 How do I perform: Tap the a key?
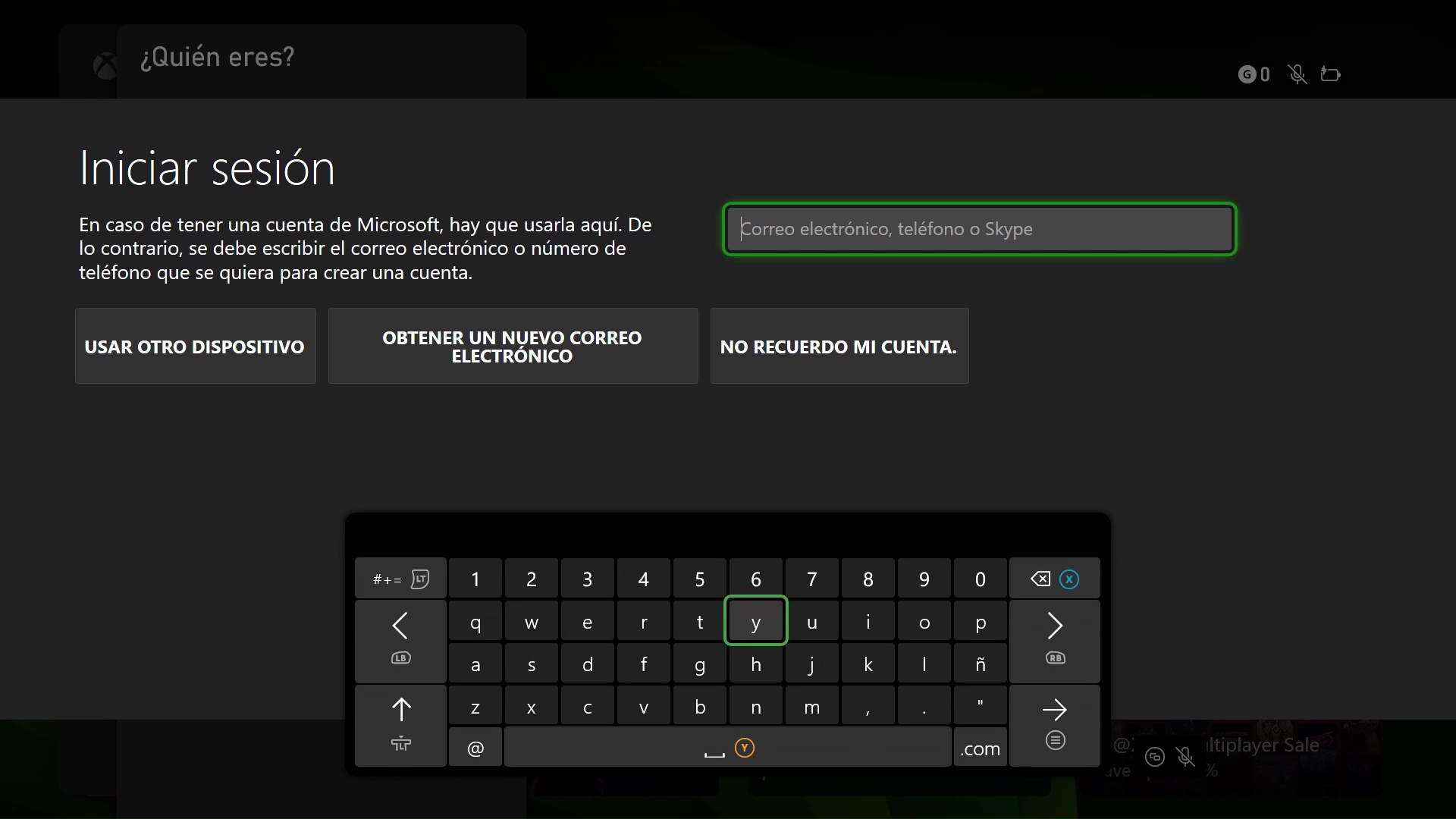tap(475, 664)
